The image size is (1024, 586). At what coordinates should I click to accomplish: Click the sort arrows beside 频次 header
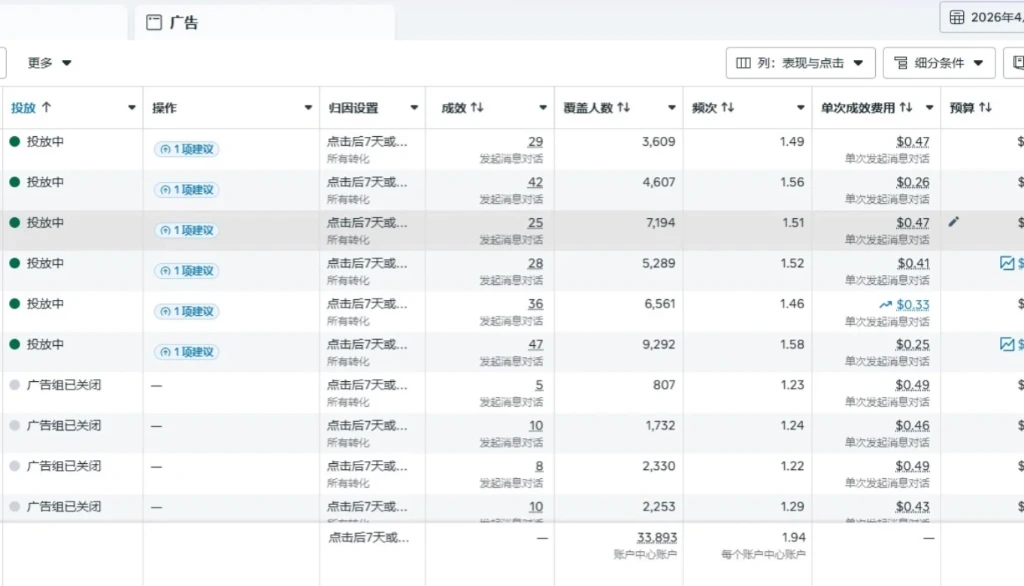click(x=728, y=108)
